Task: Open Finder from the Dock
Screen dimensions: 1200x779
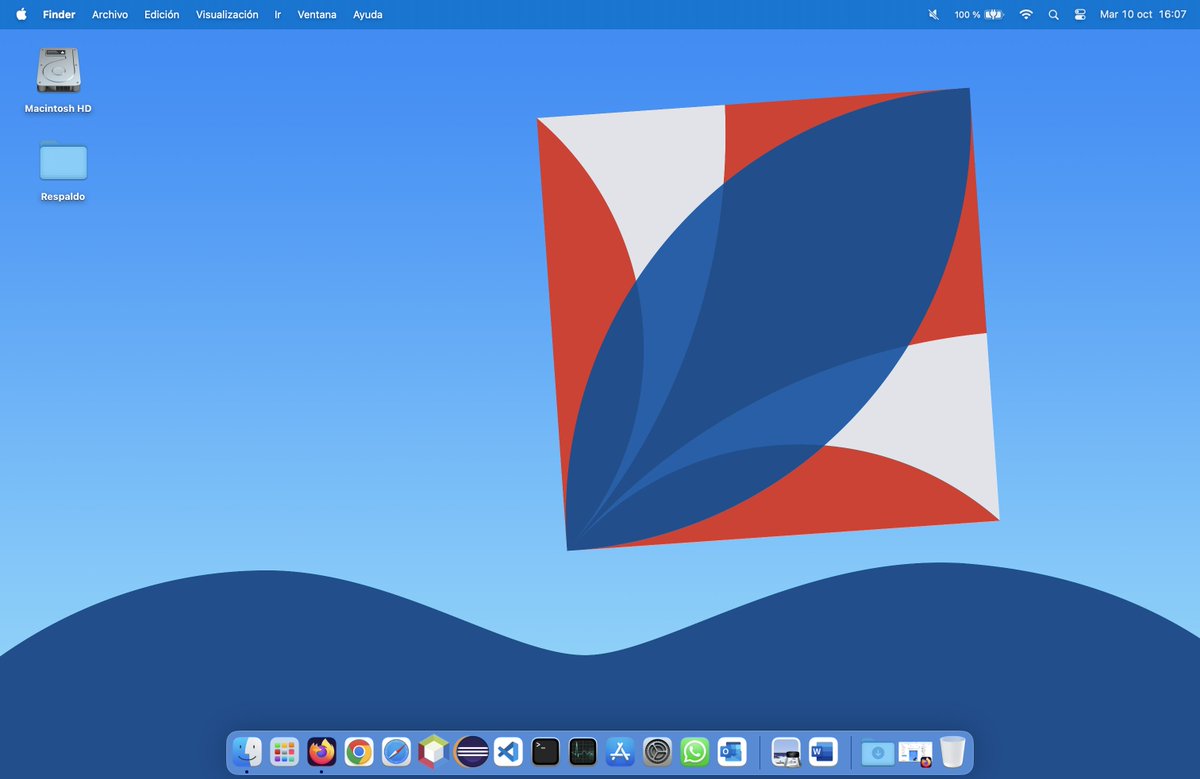Action: pyautogui.click(x=246, y=751)
